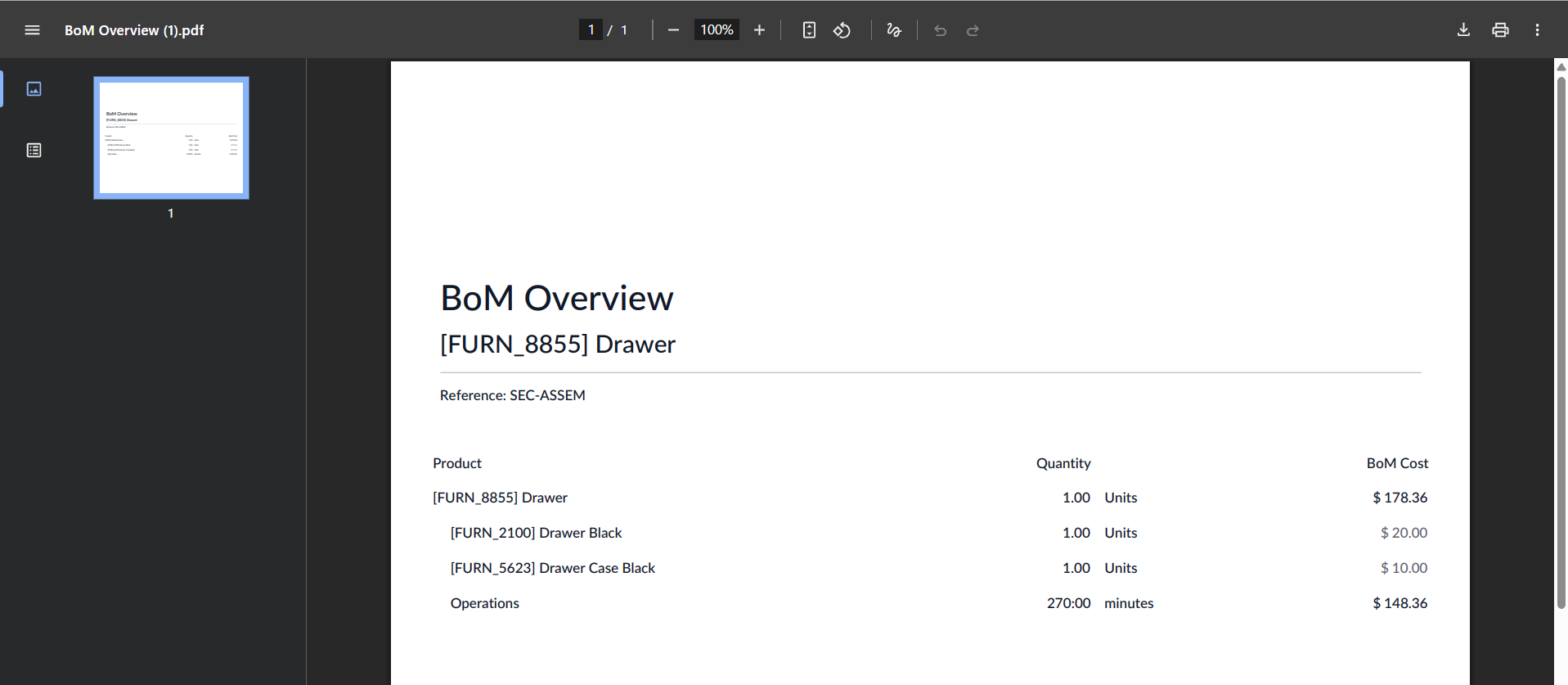Click the Fit to page icon
The width and height of the screenshot is (1568, 685).
pyautogui.click(x=809, y=30)
